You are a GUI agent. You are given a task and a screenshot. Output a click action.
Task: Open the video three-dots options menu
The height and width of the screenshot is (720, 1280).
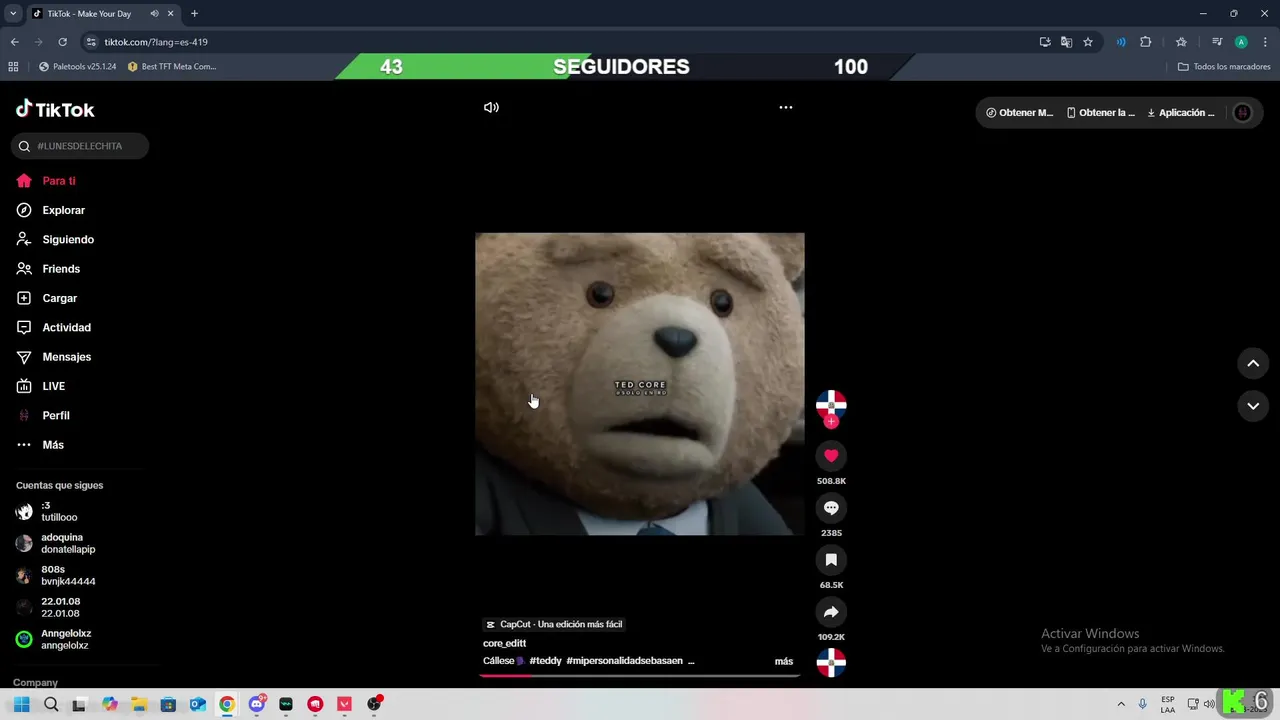pos(786,107)
